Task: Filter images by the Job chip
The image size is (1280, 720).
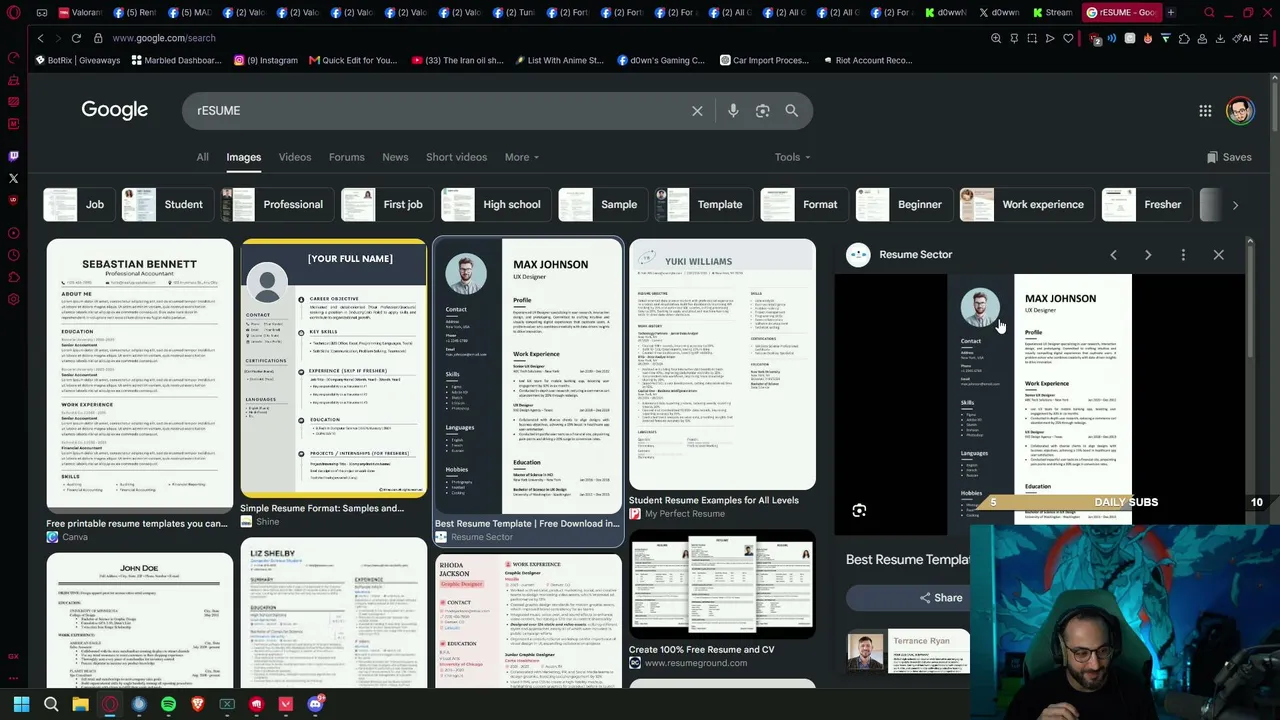Action: [77, 205]
